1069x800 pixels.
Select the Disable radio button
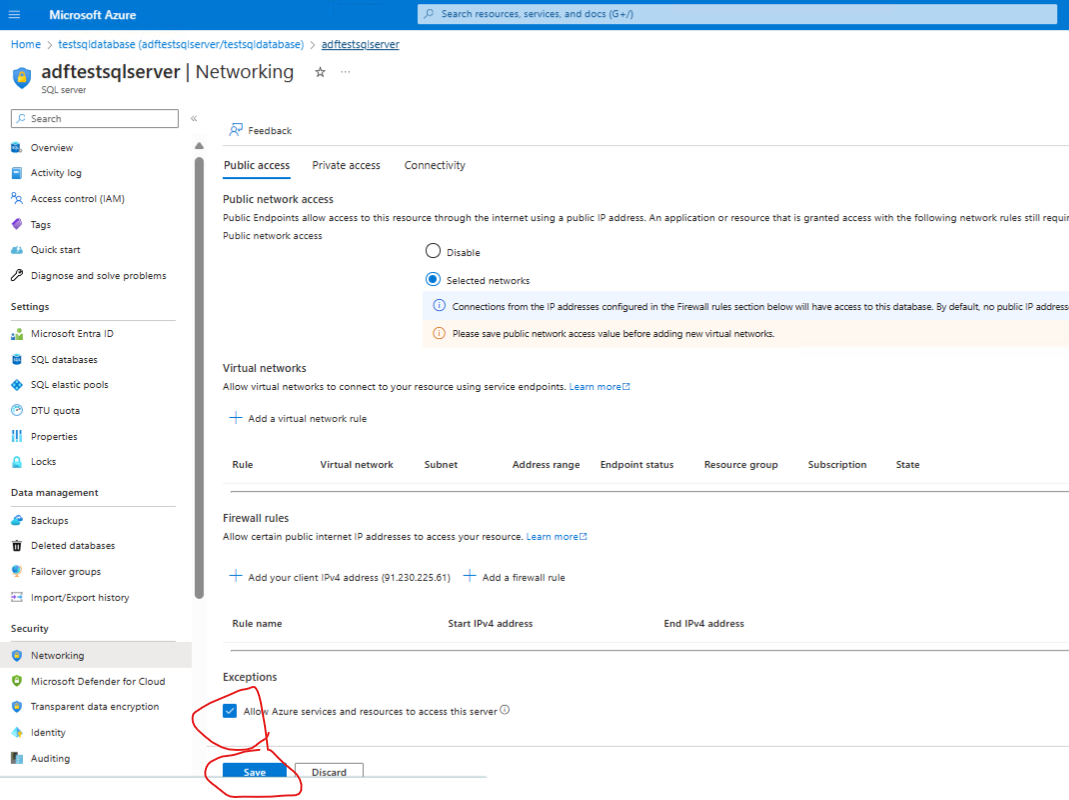click(433, 251)
